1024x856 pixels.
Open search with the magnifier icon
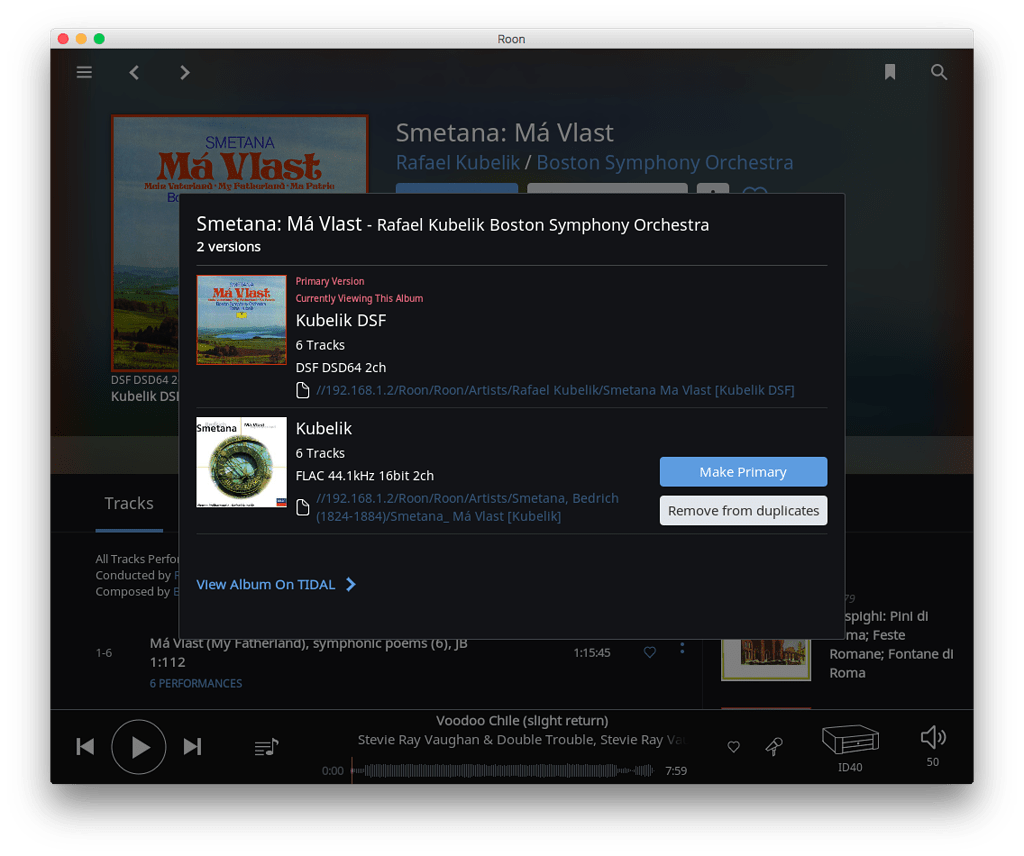938,72
